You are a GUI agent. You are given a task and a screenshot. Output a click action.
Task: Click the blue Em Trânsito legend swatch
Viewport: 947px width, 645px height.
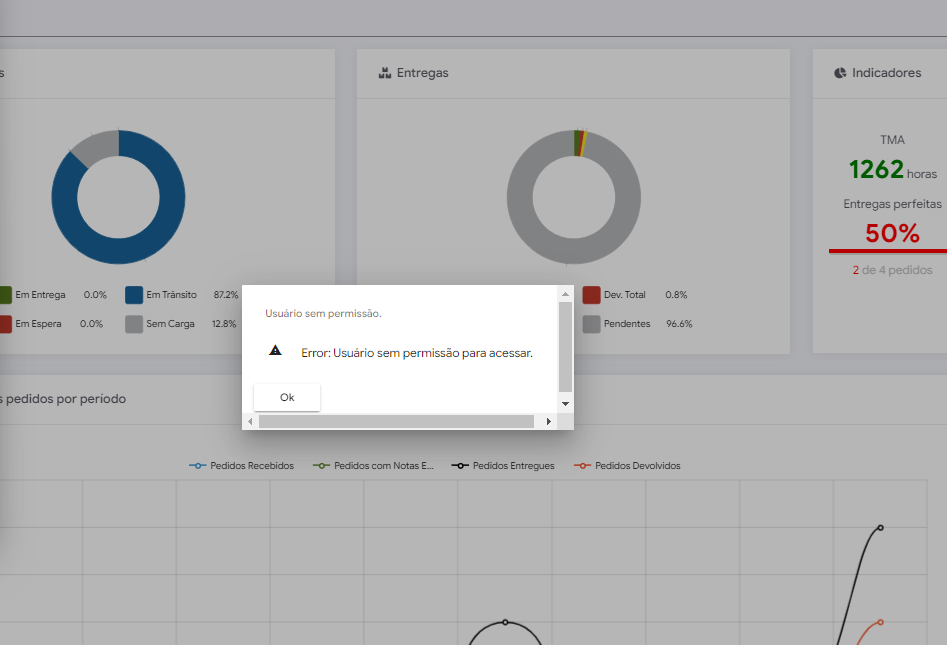click(x=134, y=295)
